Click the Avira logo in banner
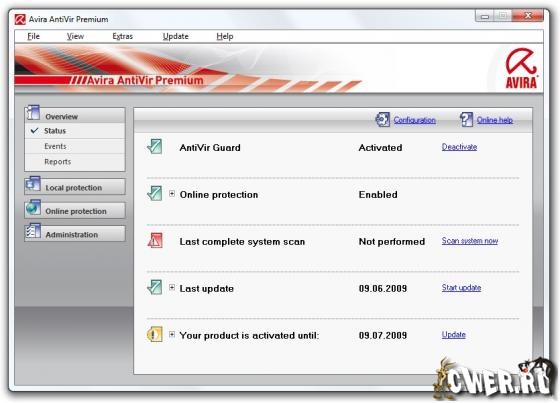 [x=521, y=69]
